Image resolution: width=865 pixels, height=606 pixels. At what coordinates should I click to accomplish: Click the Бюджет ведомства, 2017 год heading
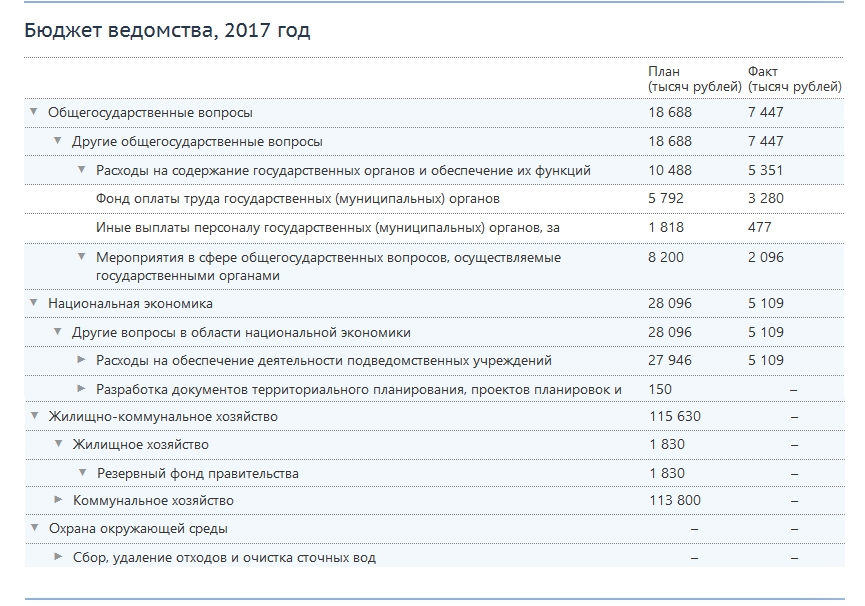(167, 30)
